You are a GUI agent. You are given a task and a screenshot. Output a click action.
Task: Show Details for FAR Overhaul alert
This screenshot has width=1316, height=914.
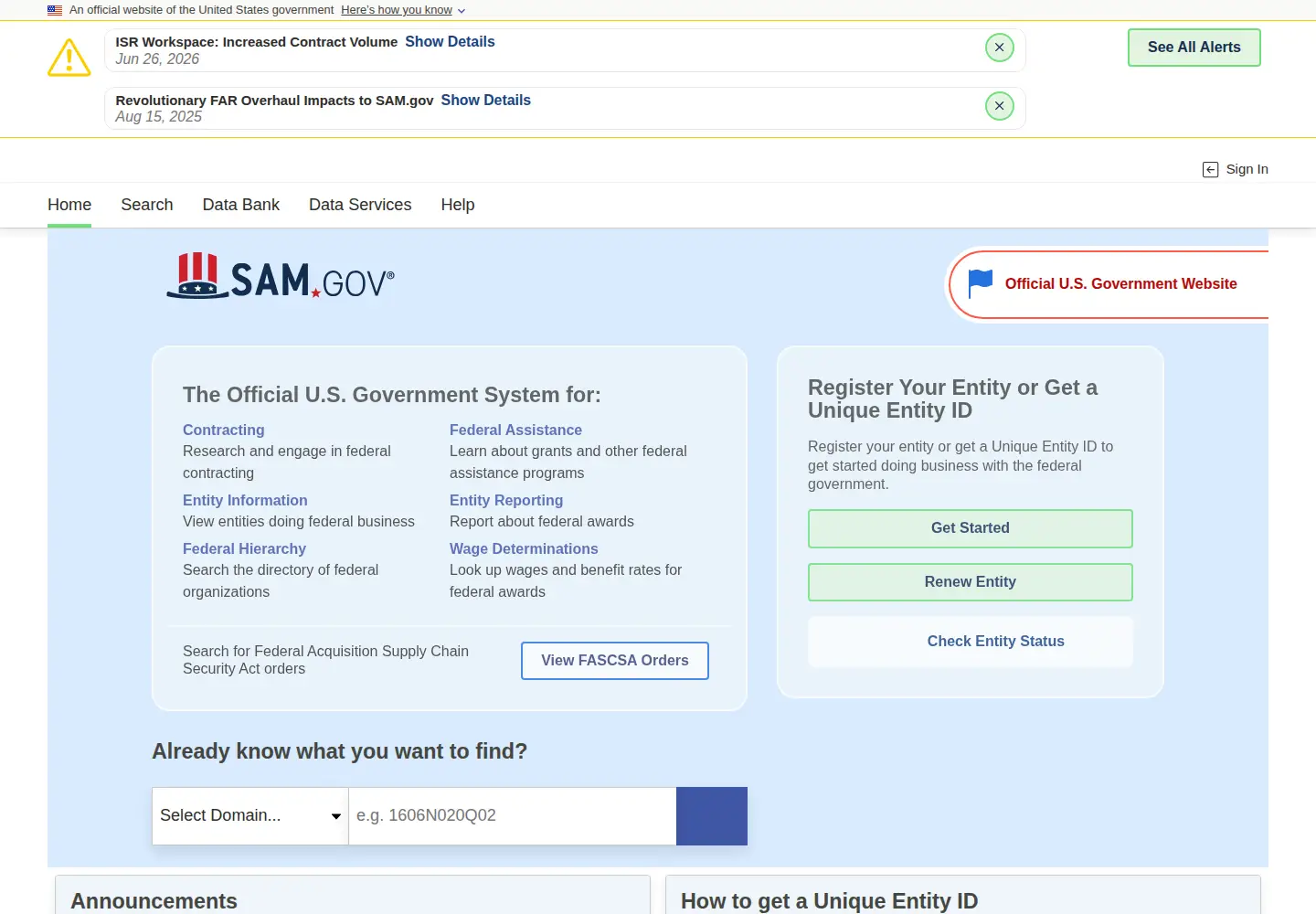(x=485, y=101)
